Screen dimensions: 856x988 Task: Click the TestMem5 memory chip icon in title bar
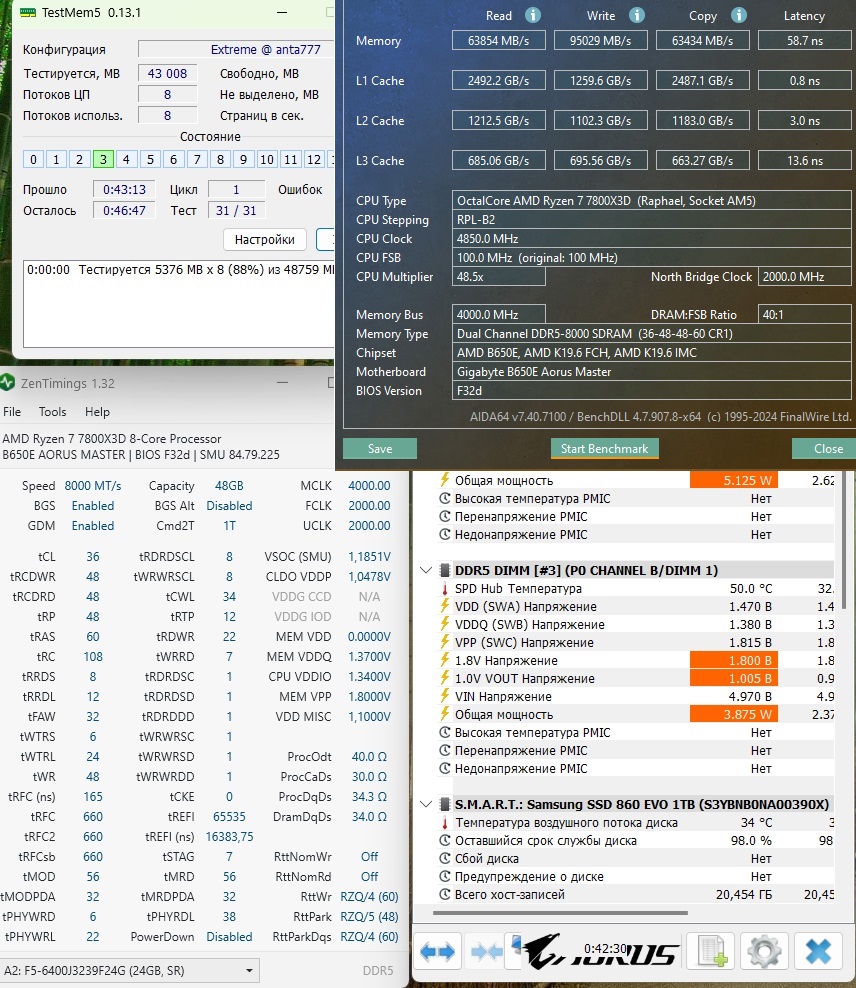(x=28, y=13)
